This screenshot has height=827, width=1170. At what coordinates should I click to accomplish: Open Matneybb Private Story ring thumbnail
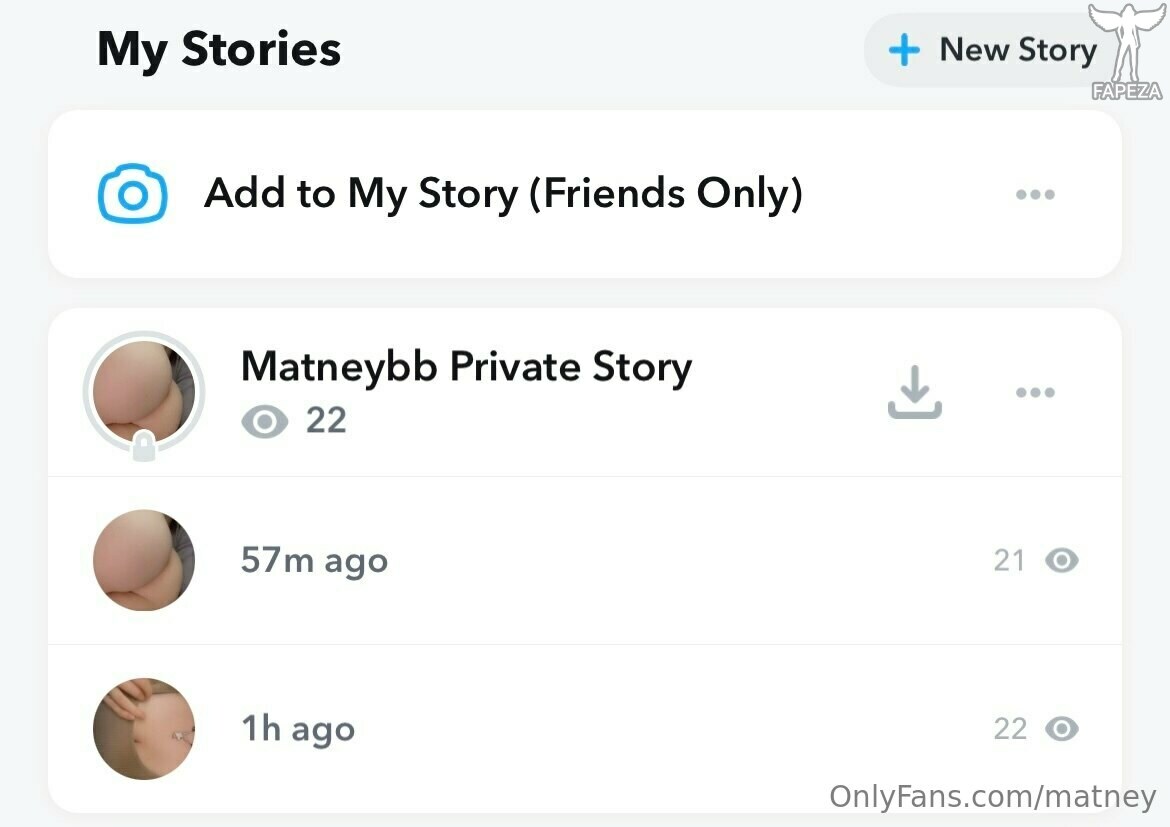point(144,392)
